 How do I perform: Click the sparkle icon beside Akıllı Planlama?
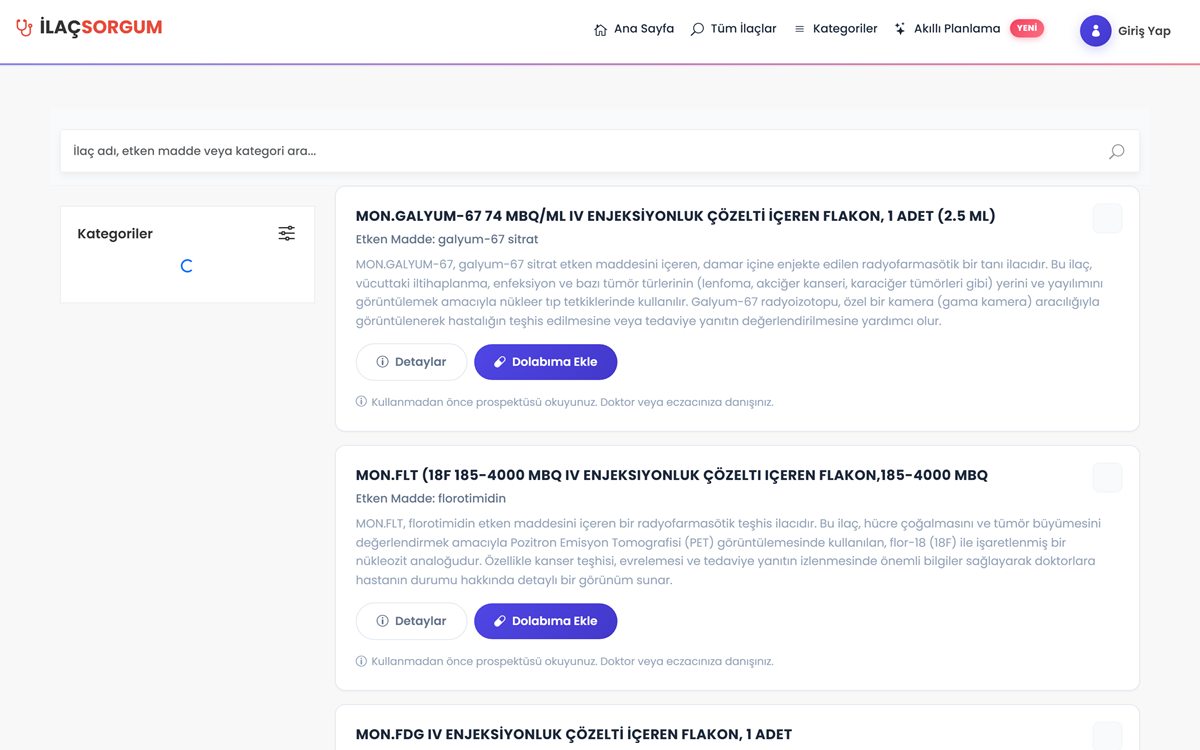click(900, 29)
